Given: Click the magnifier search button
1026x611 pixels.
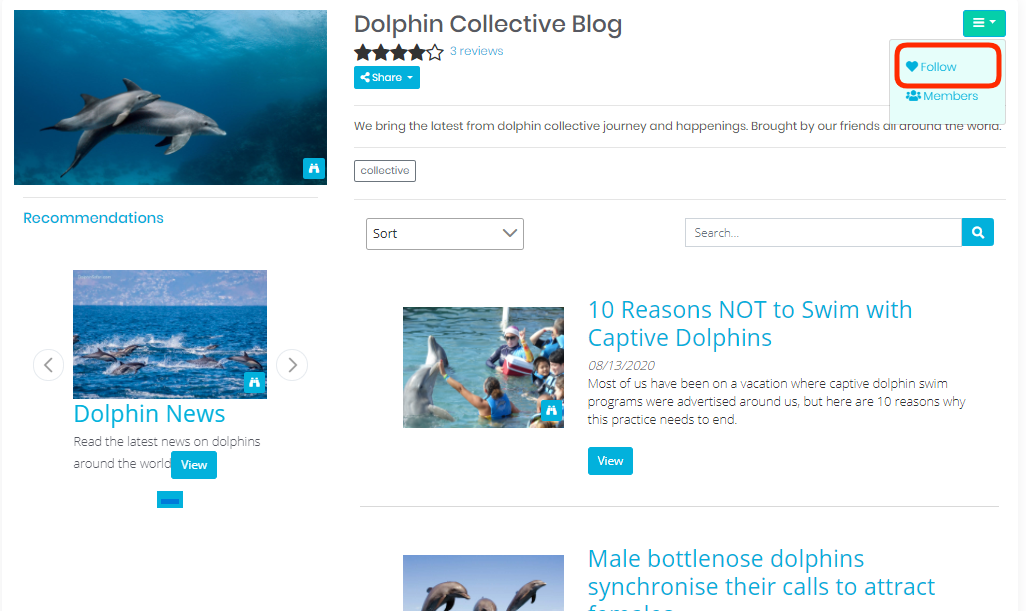Looking at the screenshot, I should (x=978, y=232).
